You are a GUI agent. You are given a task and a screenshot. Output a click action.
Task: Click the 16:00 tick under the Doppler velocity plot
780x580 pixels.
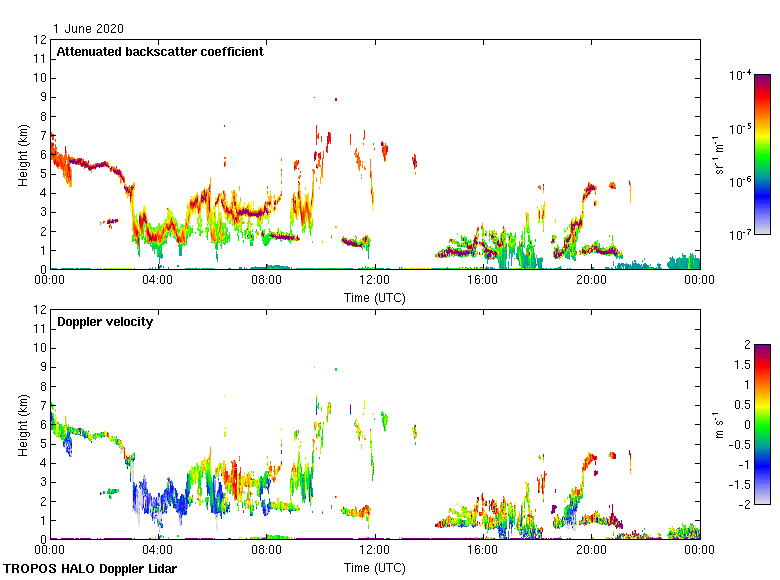pos(482,550)
